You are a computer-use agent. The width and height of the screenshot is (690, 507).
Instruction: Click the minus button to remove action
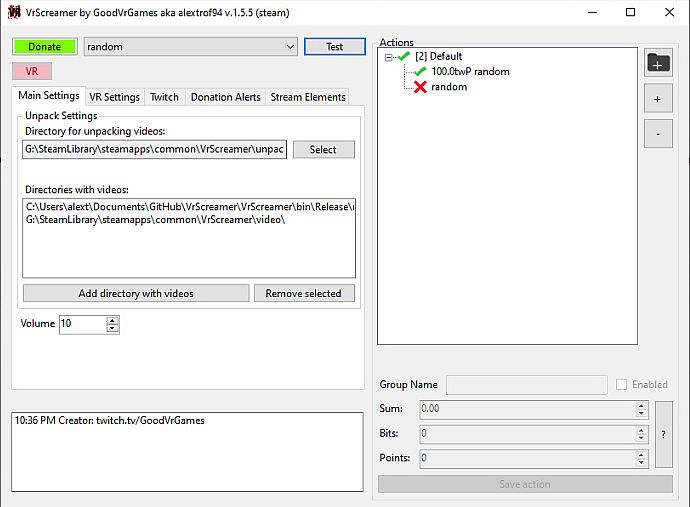(x=658, y=134)
